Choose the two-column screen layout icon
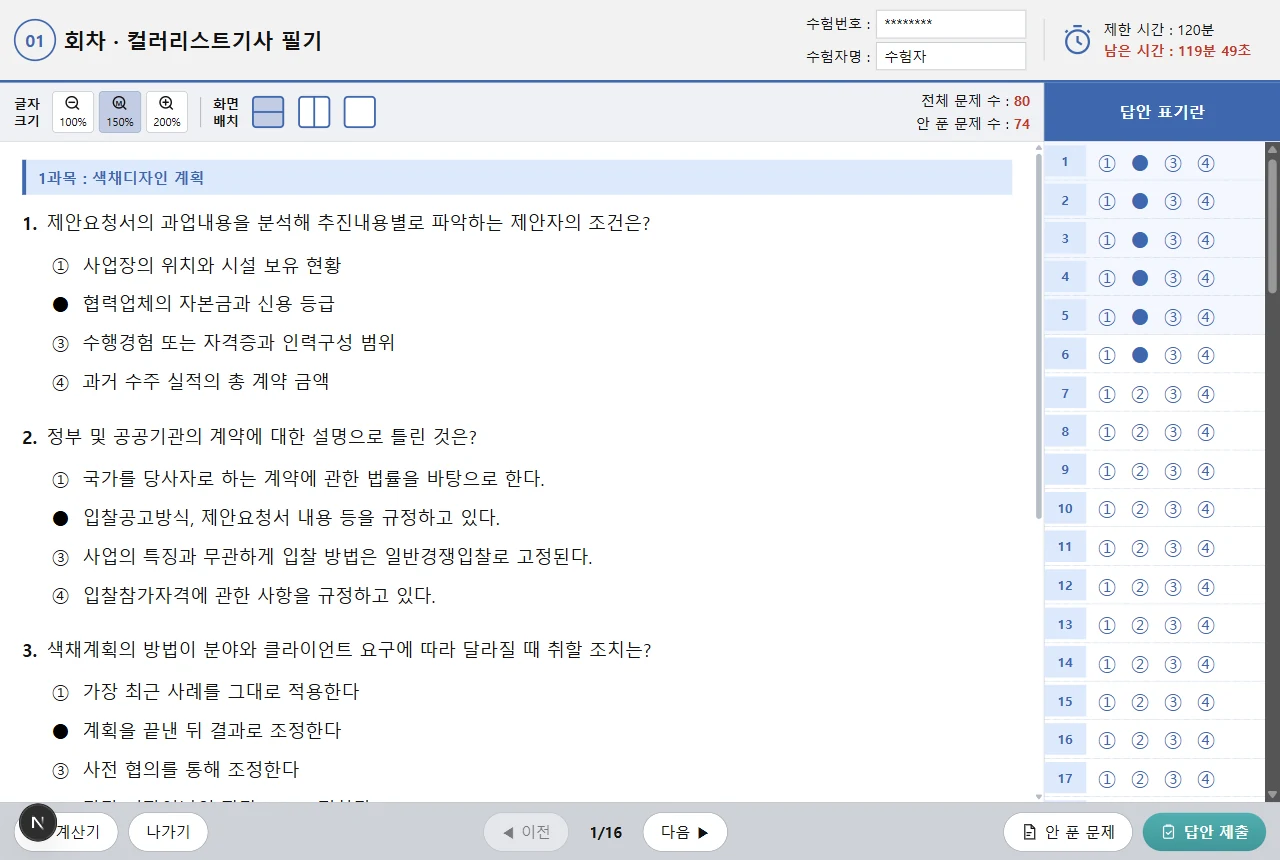 coord(314,112)
